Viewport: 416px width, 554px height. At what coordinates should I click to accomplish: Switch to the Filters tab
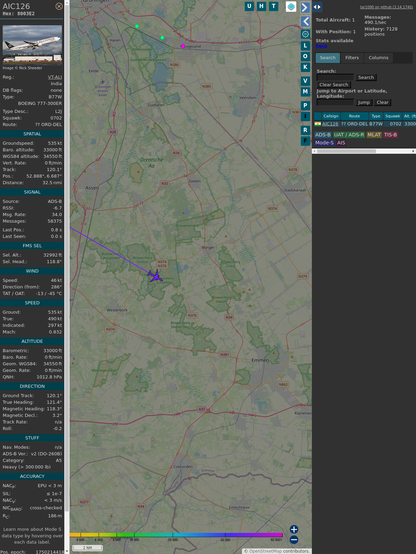352,58
